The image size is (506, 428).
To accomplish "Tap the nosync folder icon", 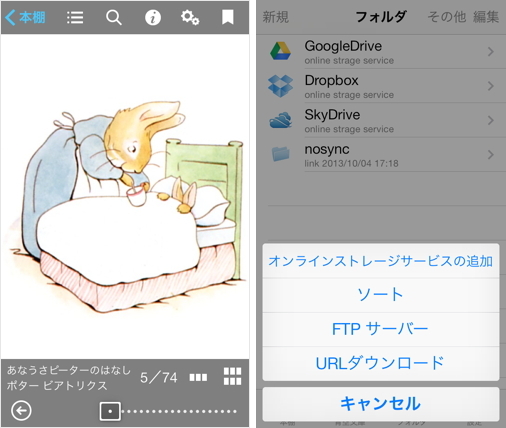I will click(281, 154).
